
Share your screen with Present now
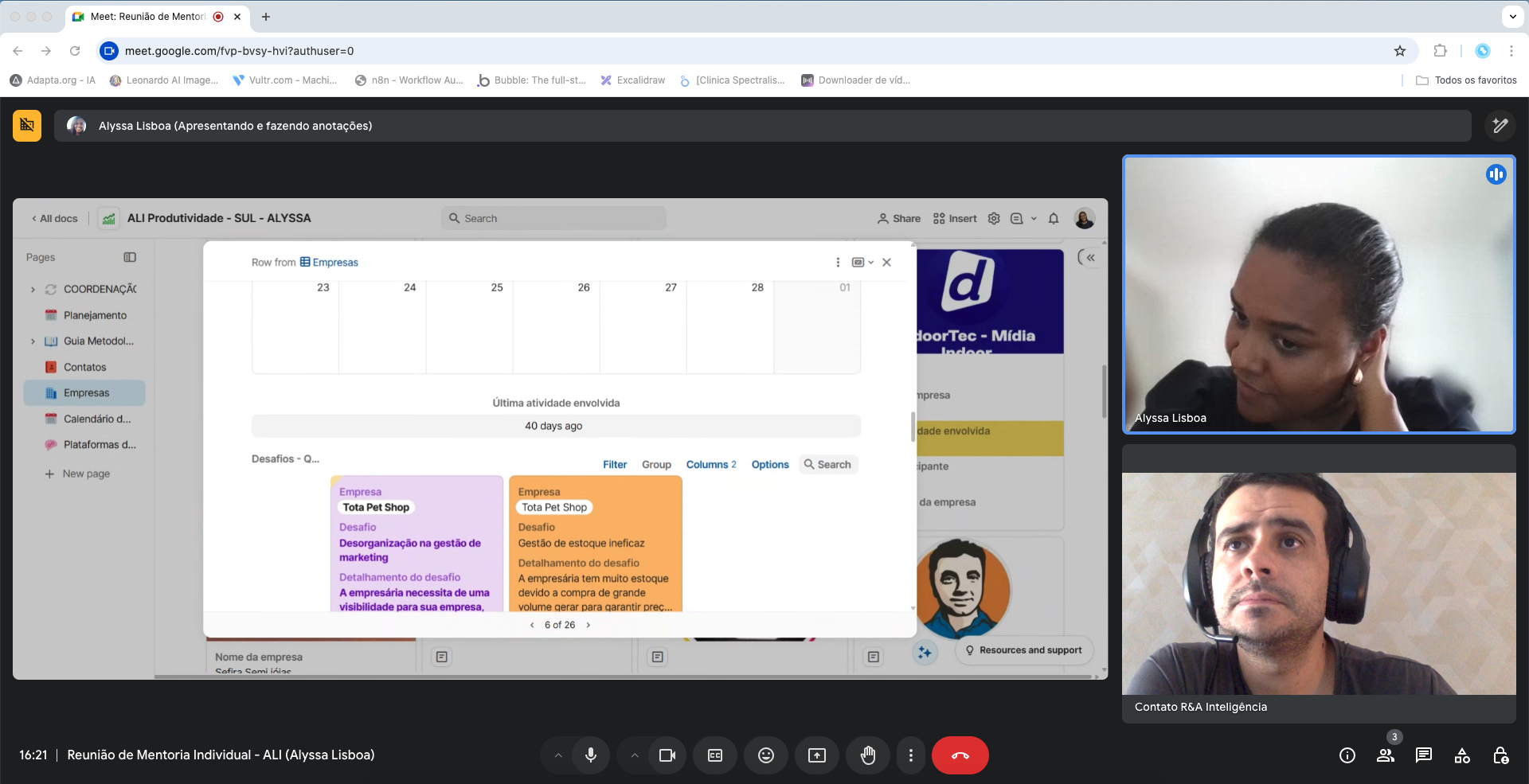pos(817,755)
